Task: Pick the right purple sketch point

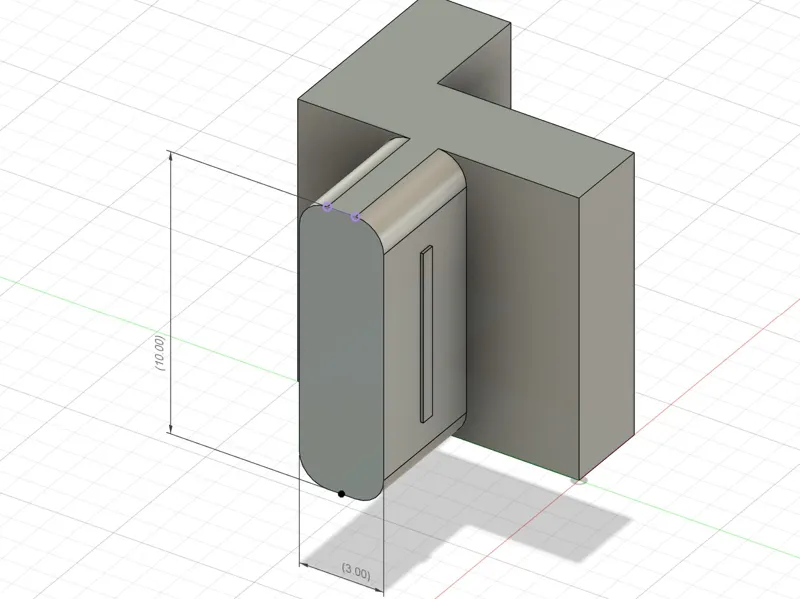Action: (x=356, y=217)
